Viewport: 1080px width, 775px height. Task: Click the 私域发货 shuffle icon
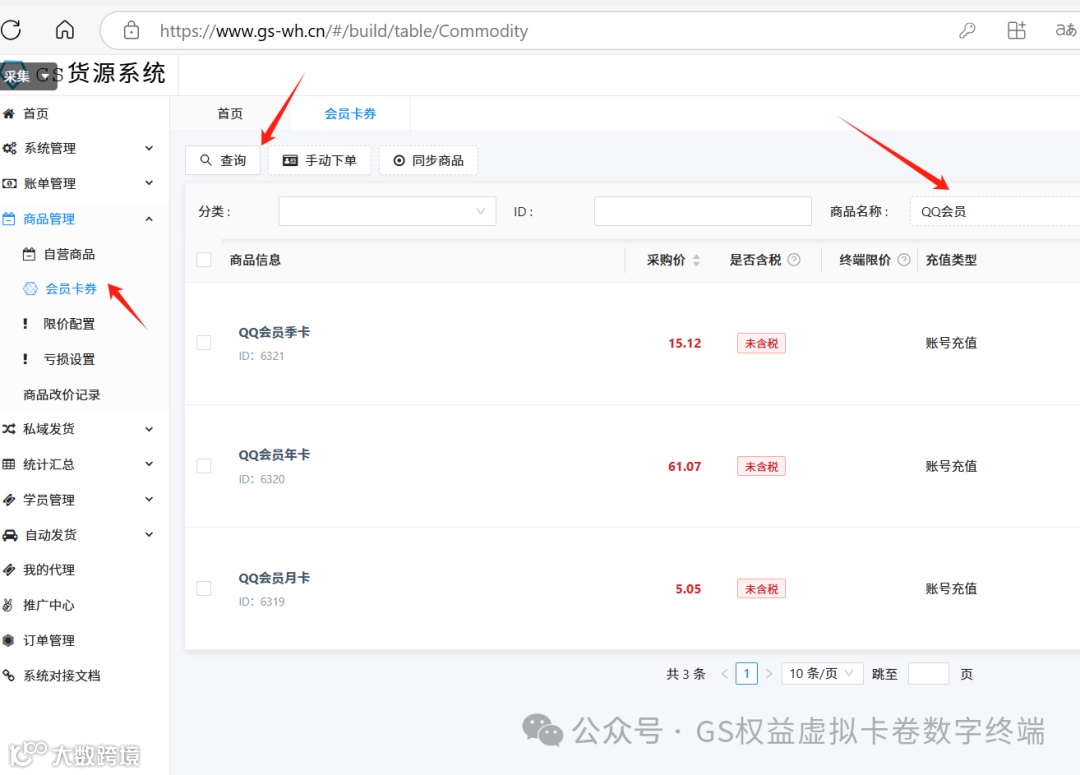[x=9, y=428]
